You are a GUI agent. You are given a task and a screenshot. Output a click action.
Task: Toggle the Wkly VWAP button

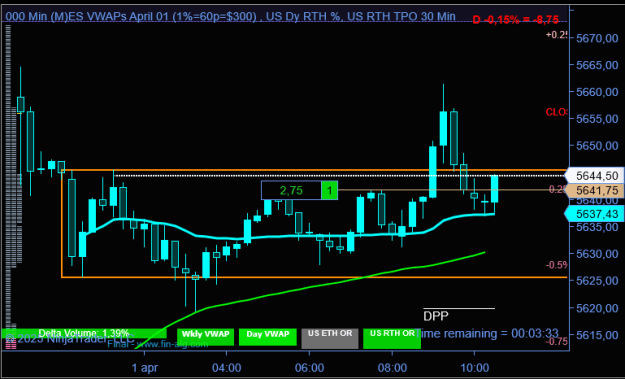pyautogui.click(x=205, y=337)
